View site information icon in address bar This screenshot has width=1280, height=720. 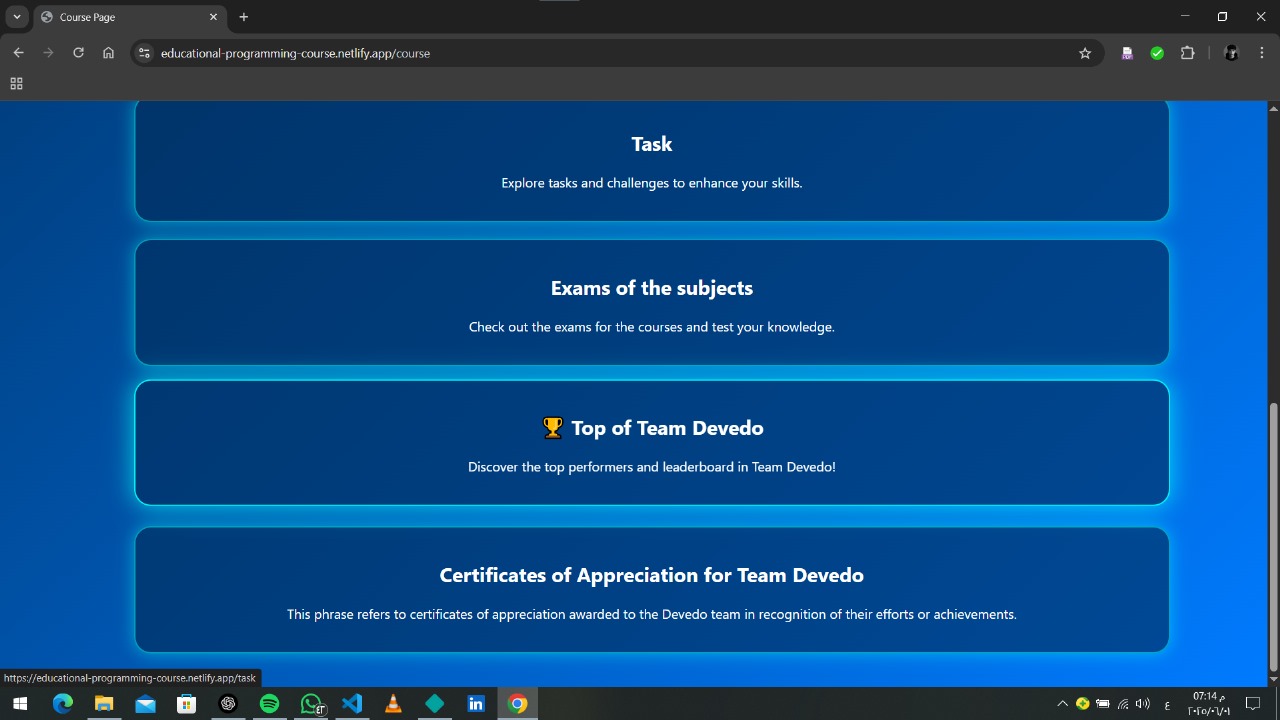144,53
